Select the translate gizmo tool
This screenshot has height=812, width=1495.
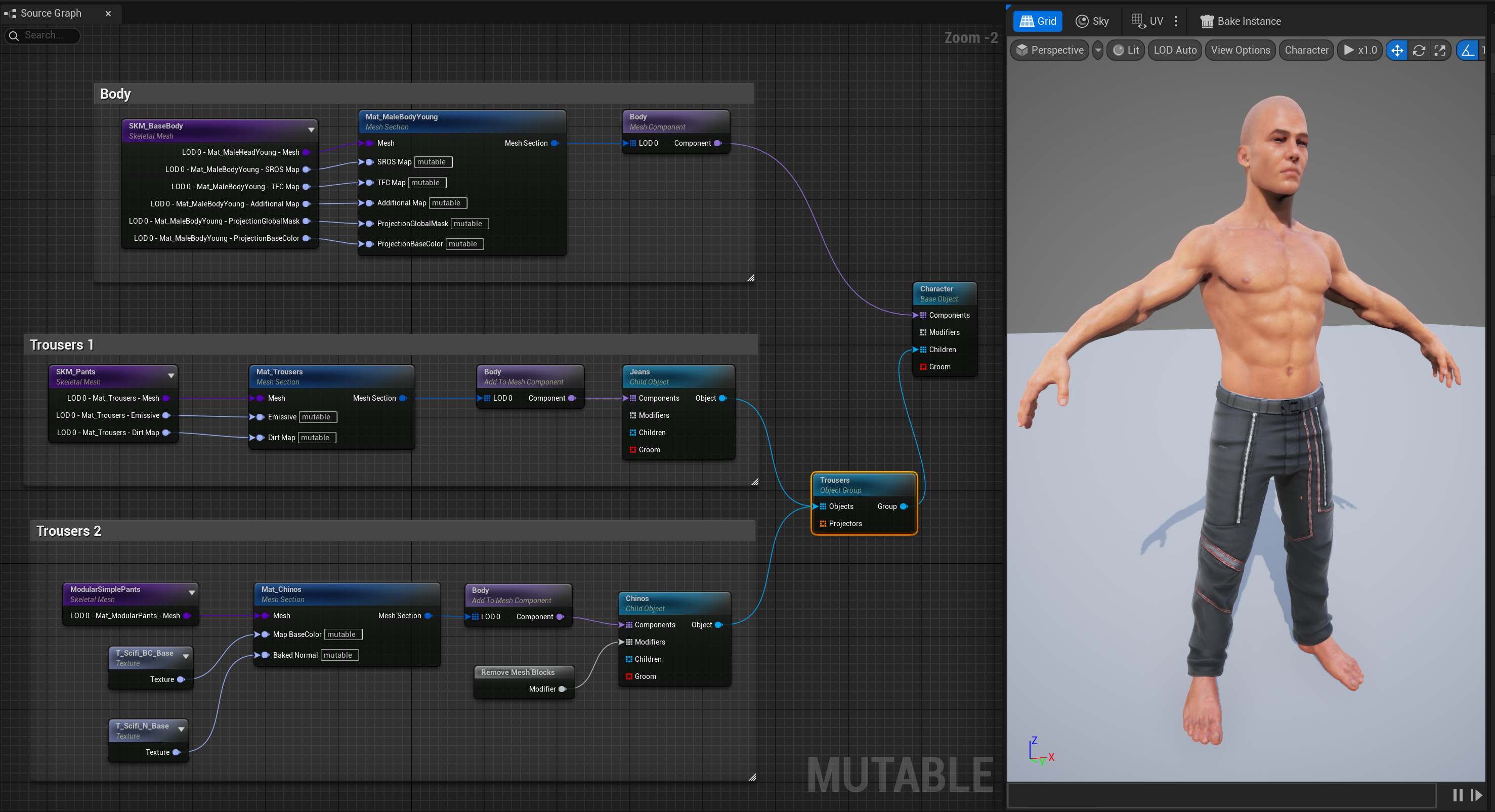(1397, 50)
